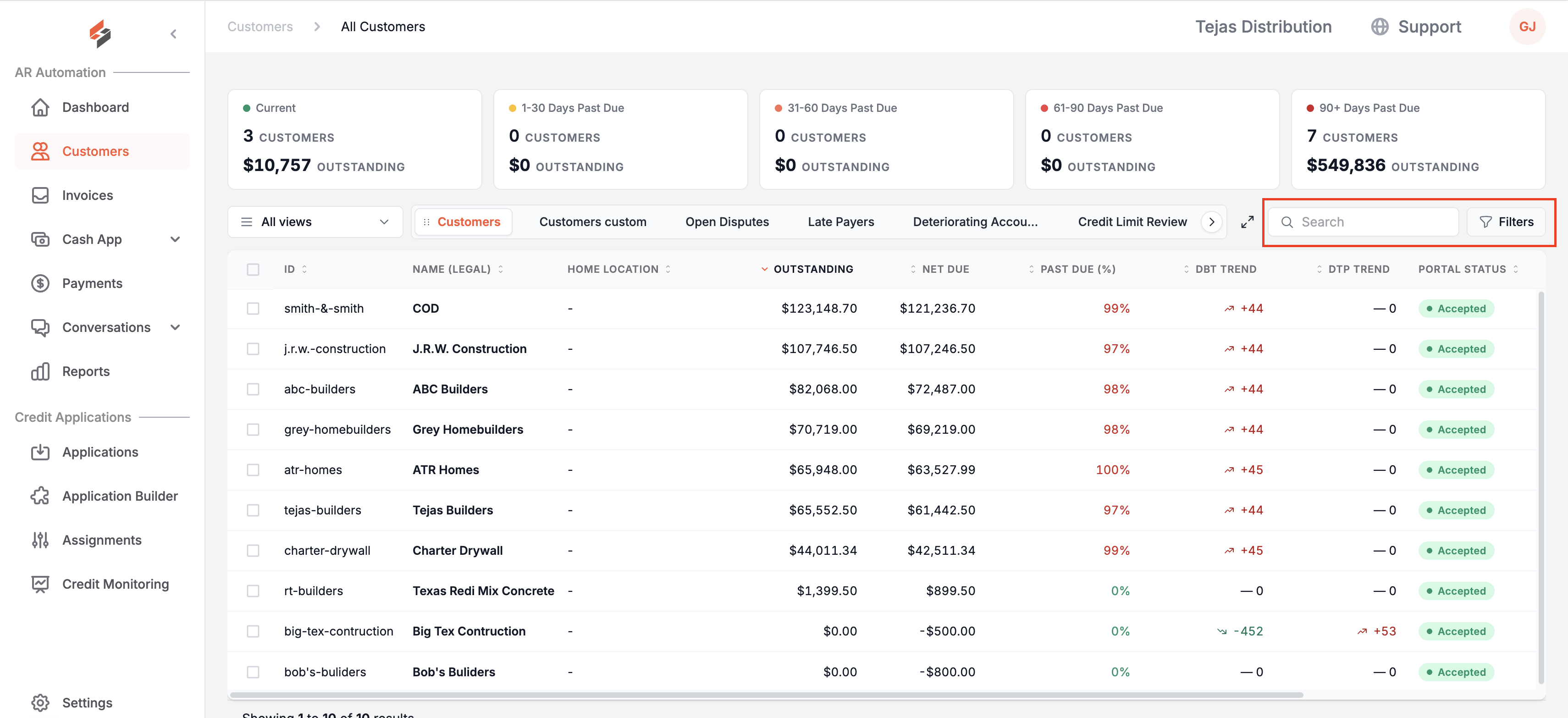Screen dimensions: 1568x718
Task: Expand the Conversations submenu
Action: click(x=175, y=327)
